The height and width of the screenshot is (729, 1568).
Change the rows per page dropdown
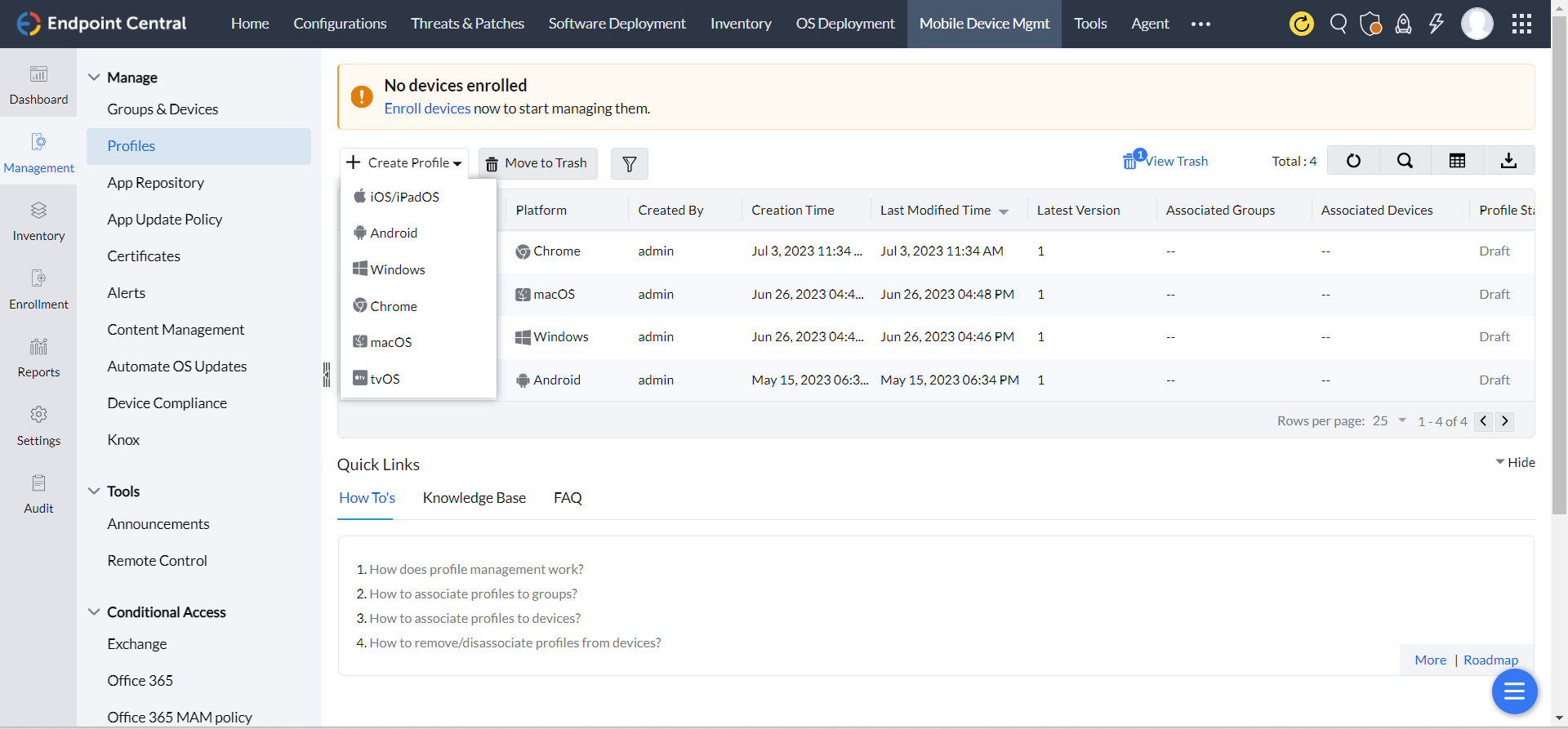tap(1389, 421)
